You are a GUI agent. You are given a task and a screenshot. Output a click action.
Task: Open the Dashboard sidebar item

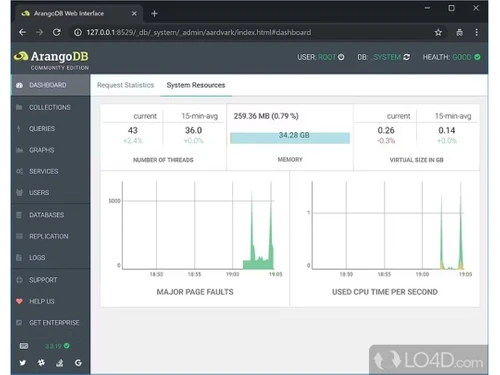(50, 85)
